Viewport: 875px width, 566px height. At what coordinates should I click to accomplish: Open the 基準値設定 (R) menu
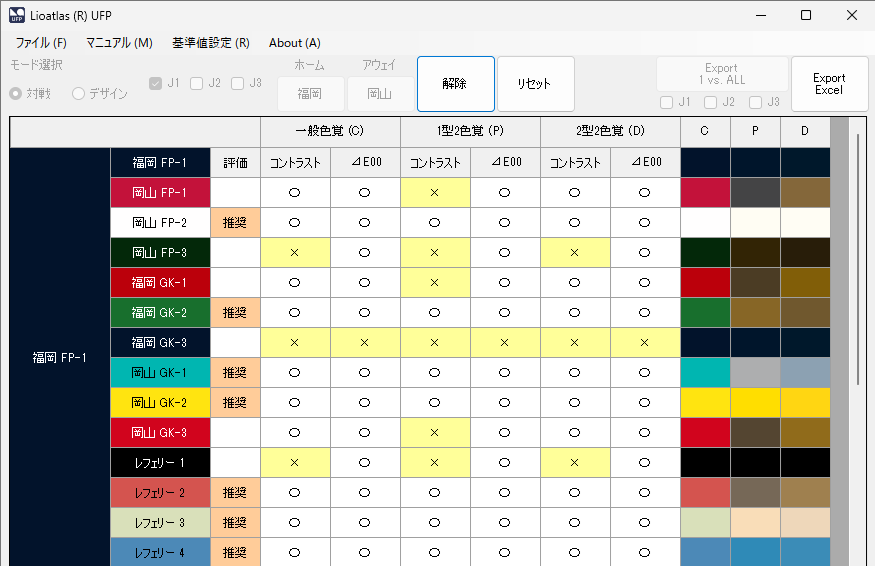point(210,43)
